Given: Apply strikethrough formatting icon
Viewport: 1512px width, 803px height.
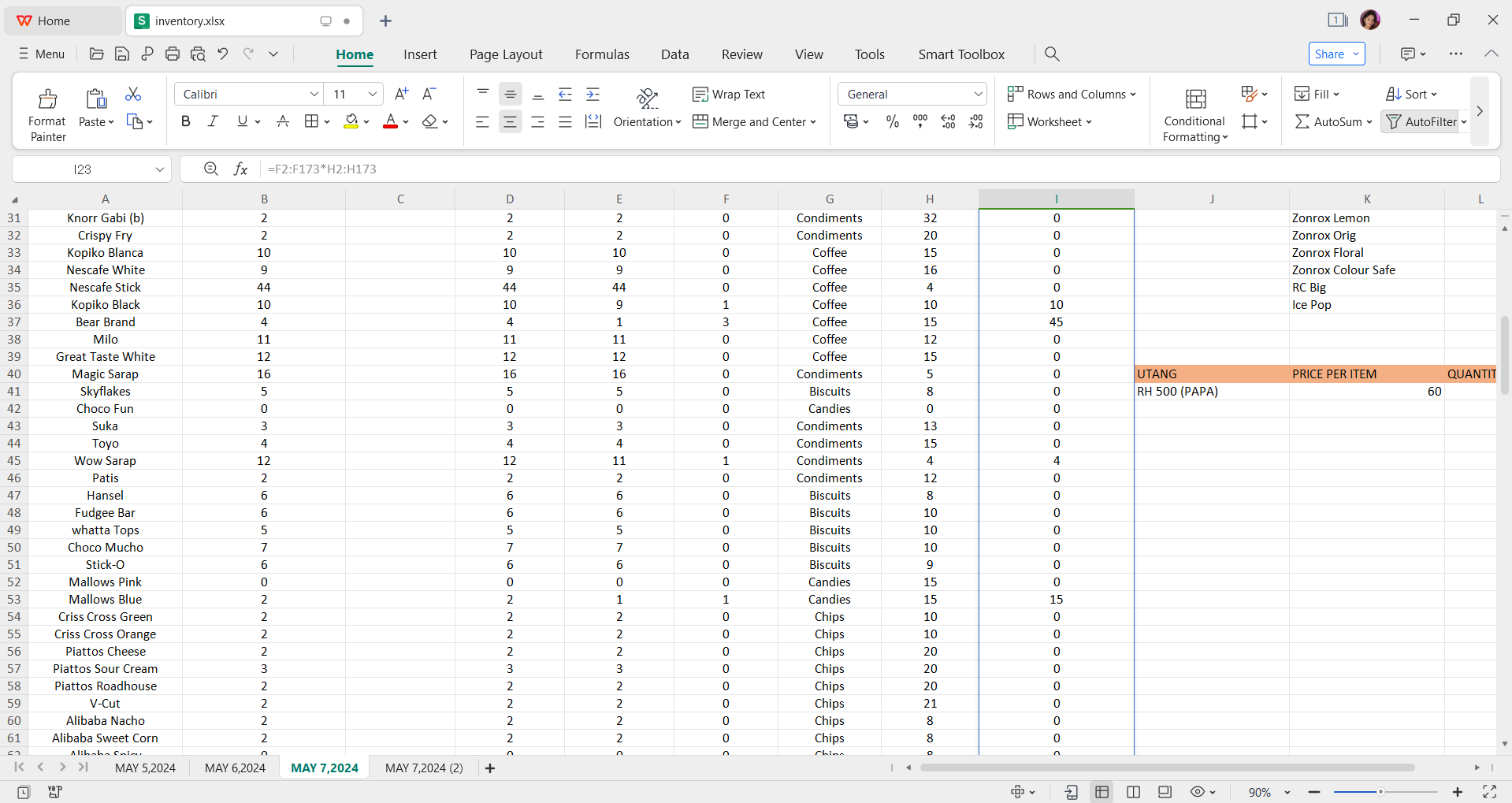Looking at the screenshot, I should pos(283,121).
